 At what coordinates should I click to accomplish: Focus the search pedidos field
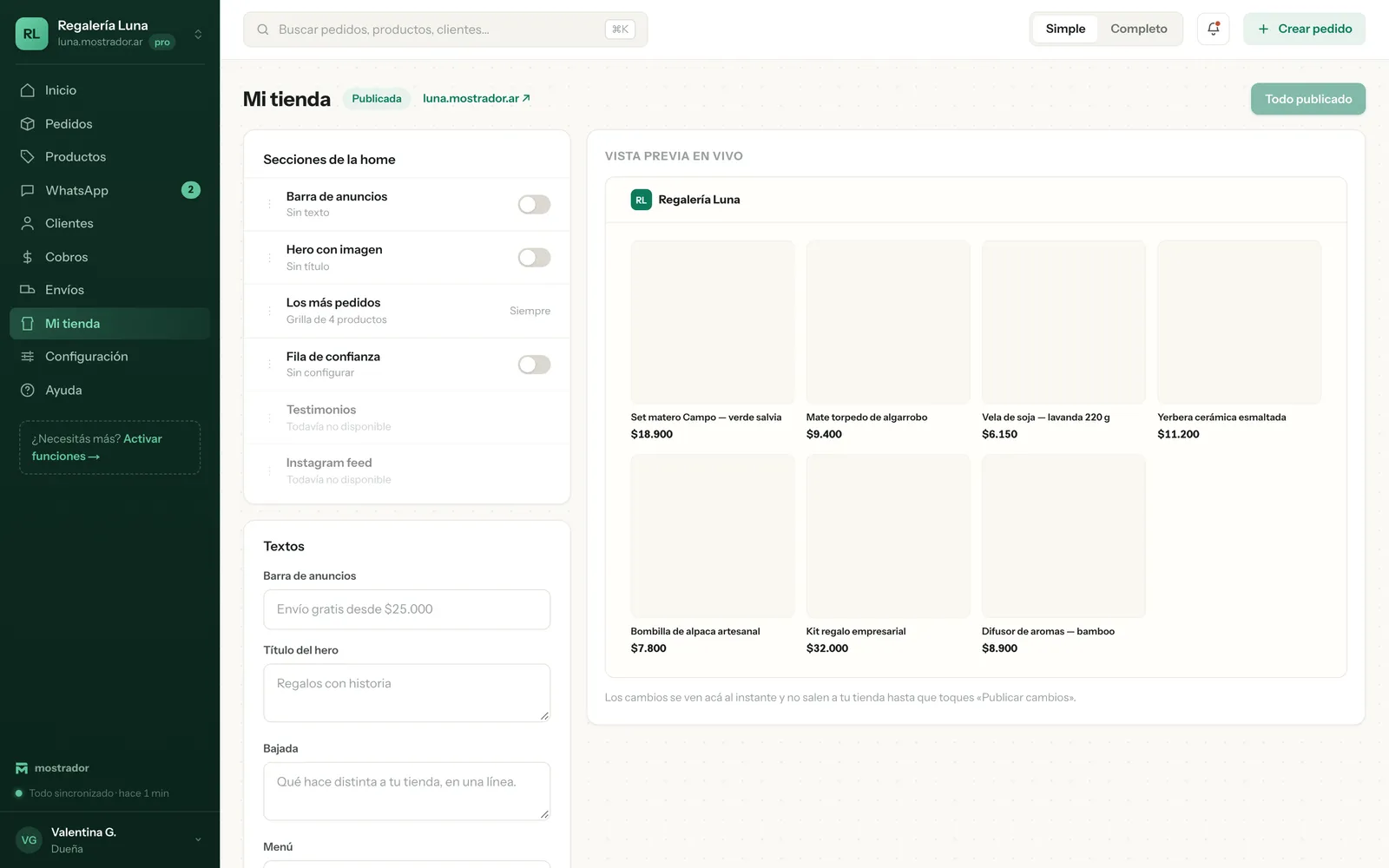[x=445, y=30]
